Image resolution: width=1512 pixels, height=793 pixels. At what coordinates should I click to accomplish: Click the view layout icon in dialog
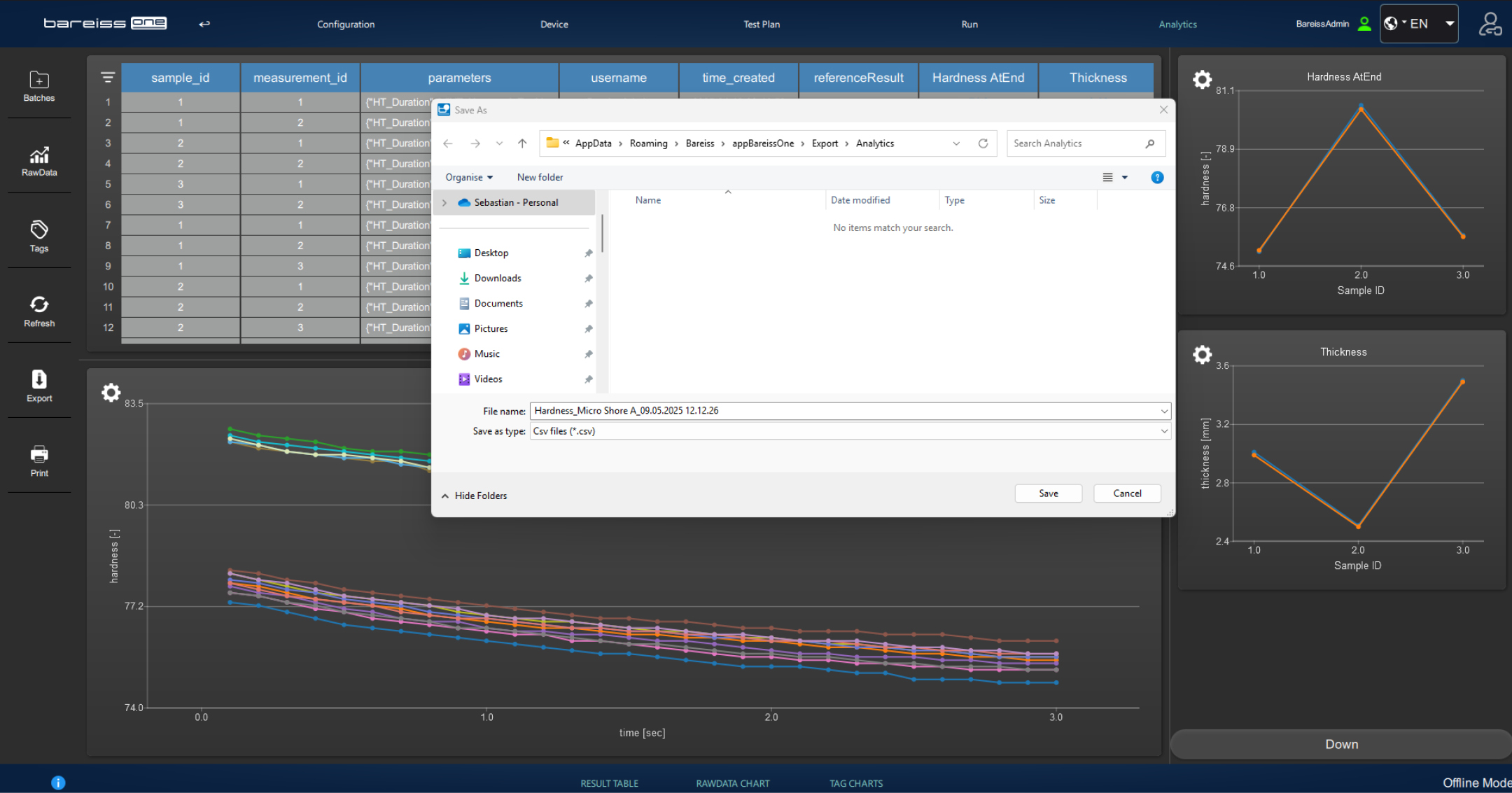click(1107, 178)
